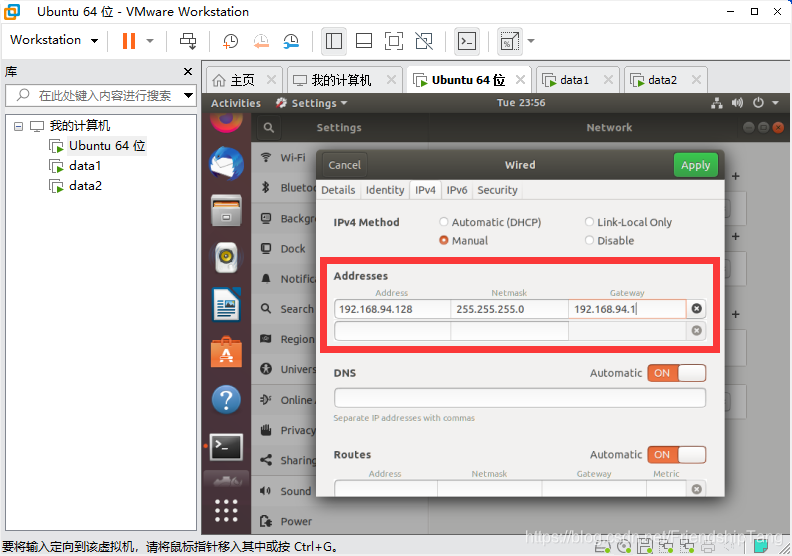Click the DNS servers input field
The height and width of the screenshot is (556, 792).
pyautogui.click(x=520, y=398)
